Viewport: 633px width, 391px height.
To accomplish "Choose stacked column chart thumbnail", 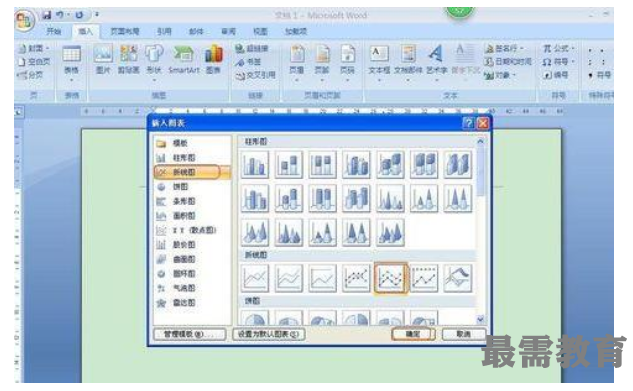I will point(289,165).
